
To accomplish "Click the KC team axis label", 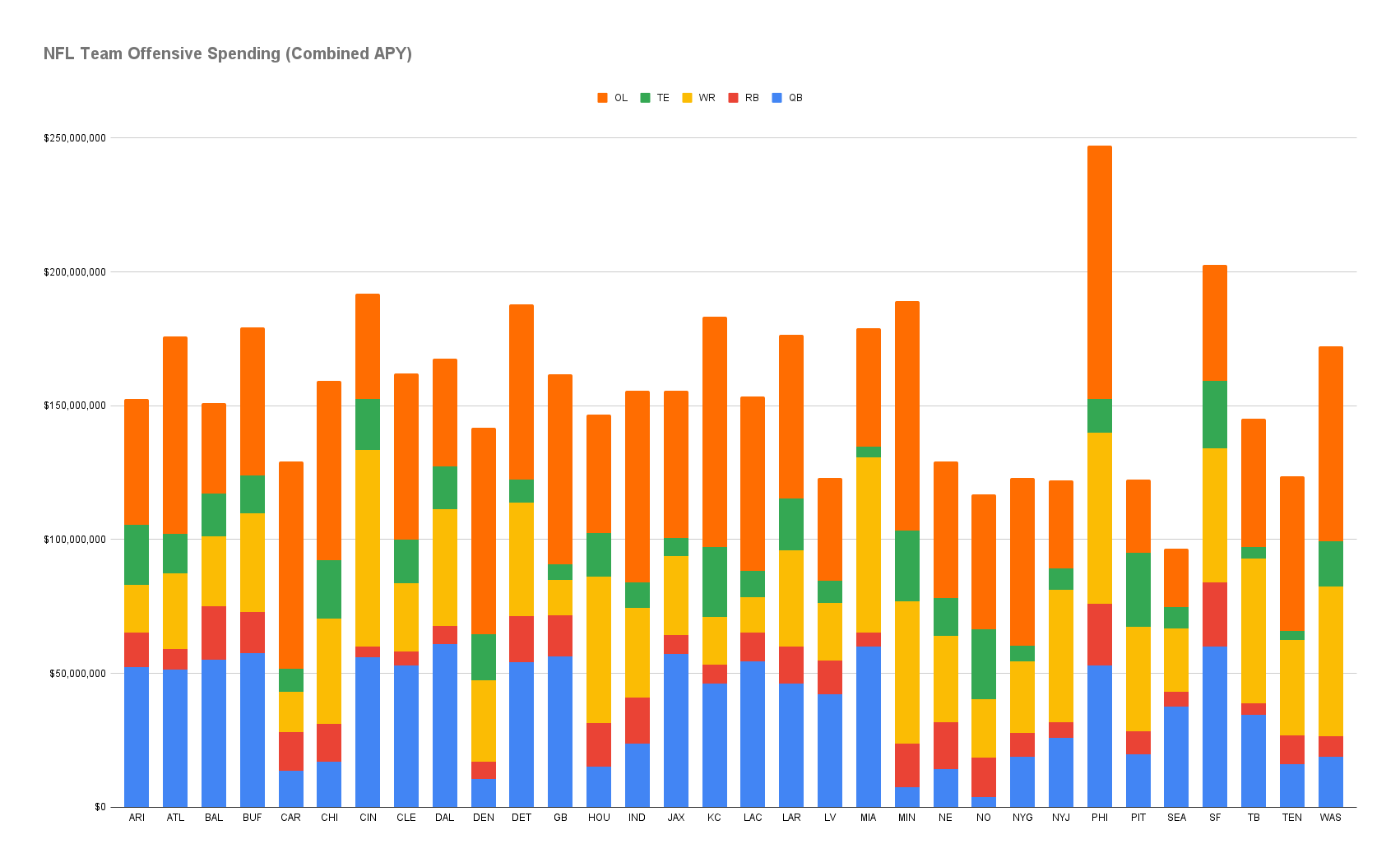I will coord(714,818).
